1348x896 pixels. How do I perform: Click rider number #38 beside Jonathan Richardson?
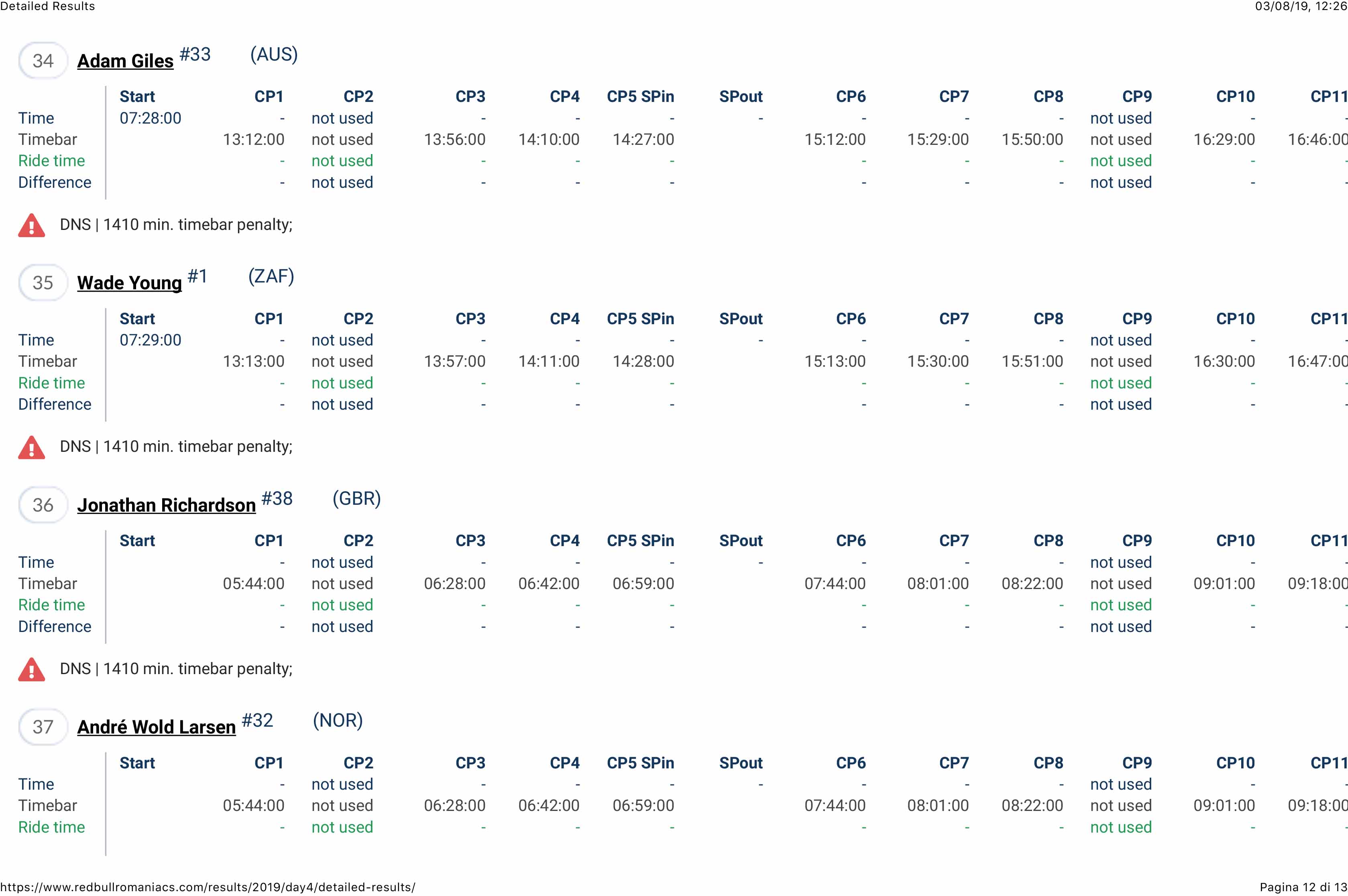click(277, 498)
